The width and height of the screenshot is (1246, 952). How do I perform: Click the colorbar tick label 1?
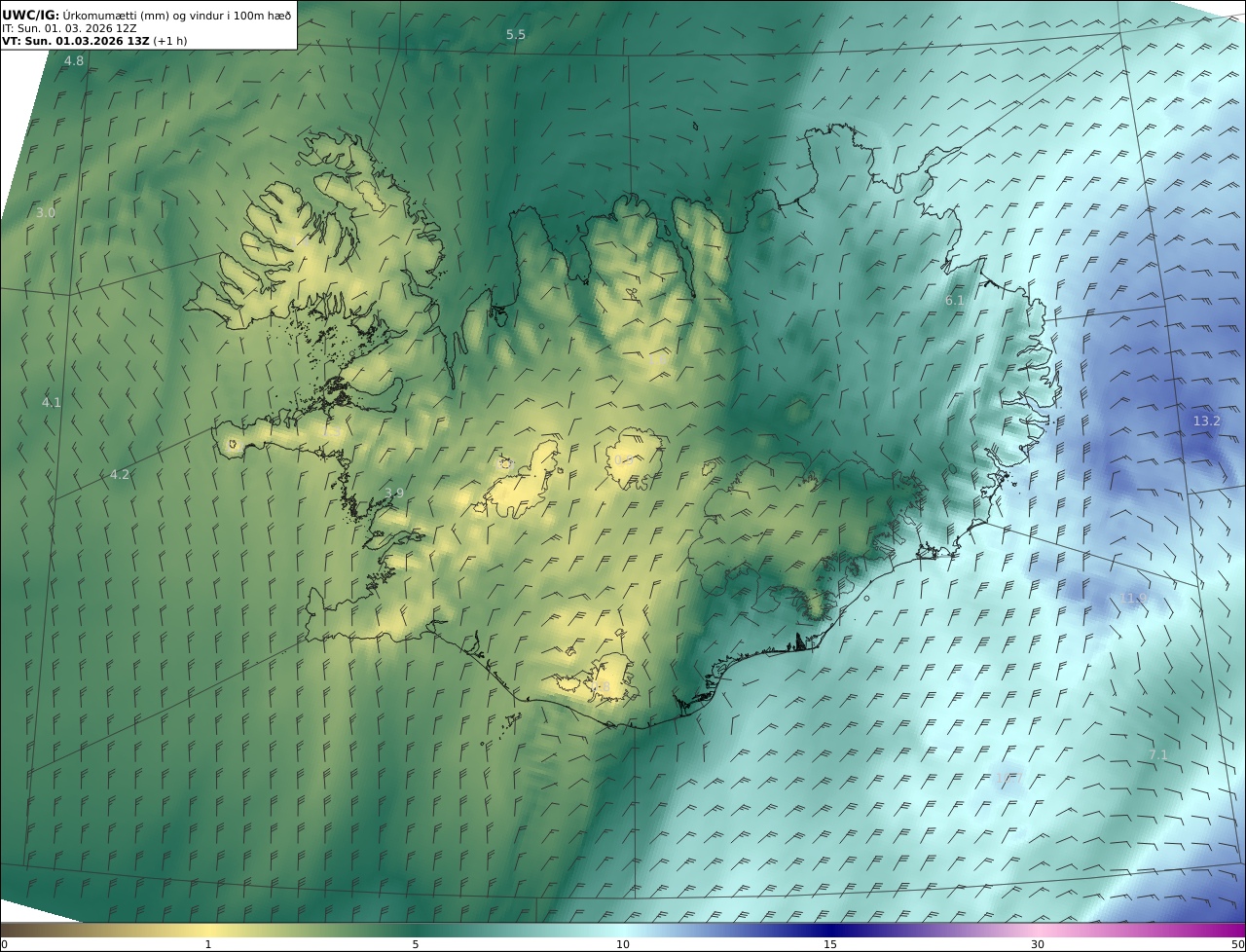pos(208,945)
